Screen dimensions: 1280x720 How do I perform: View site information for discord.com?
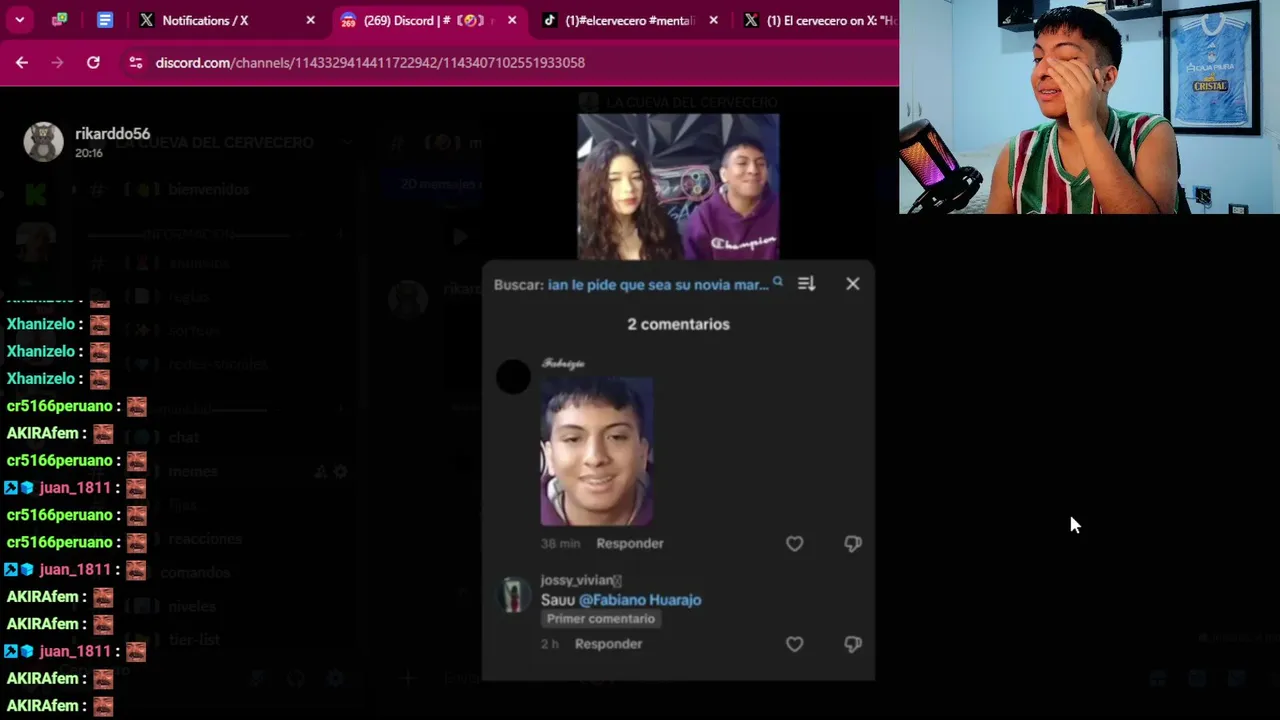(136, 62)
